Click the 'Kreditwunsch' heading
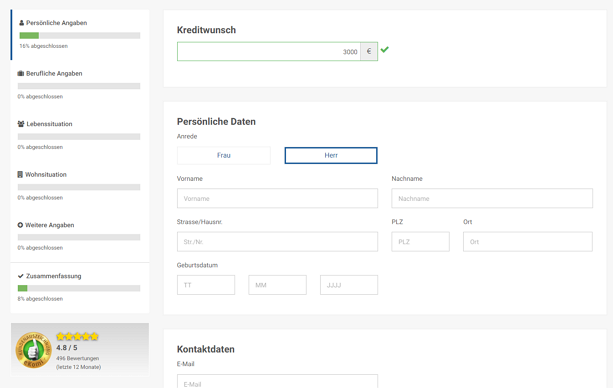This screenshot has width=613, height=388. [206, 30]
